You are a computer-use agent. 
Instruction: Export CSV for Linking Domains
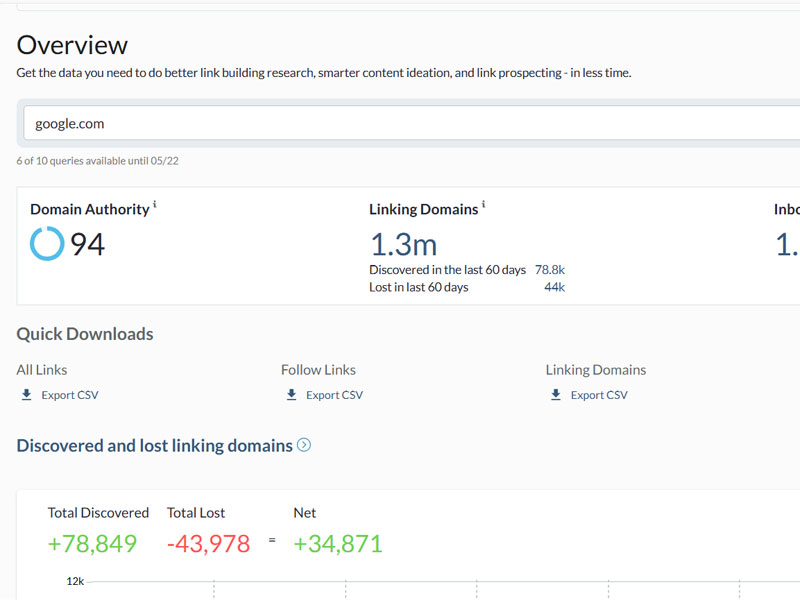[x=599, y=395]
